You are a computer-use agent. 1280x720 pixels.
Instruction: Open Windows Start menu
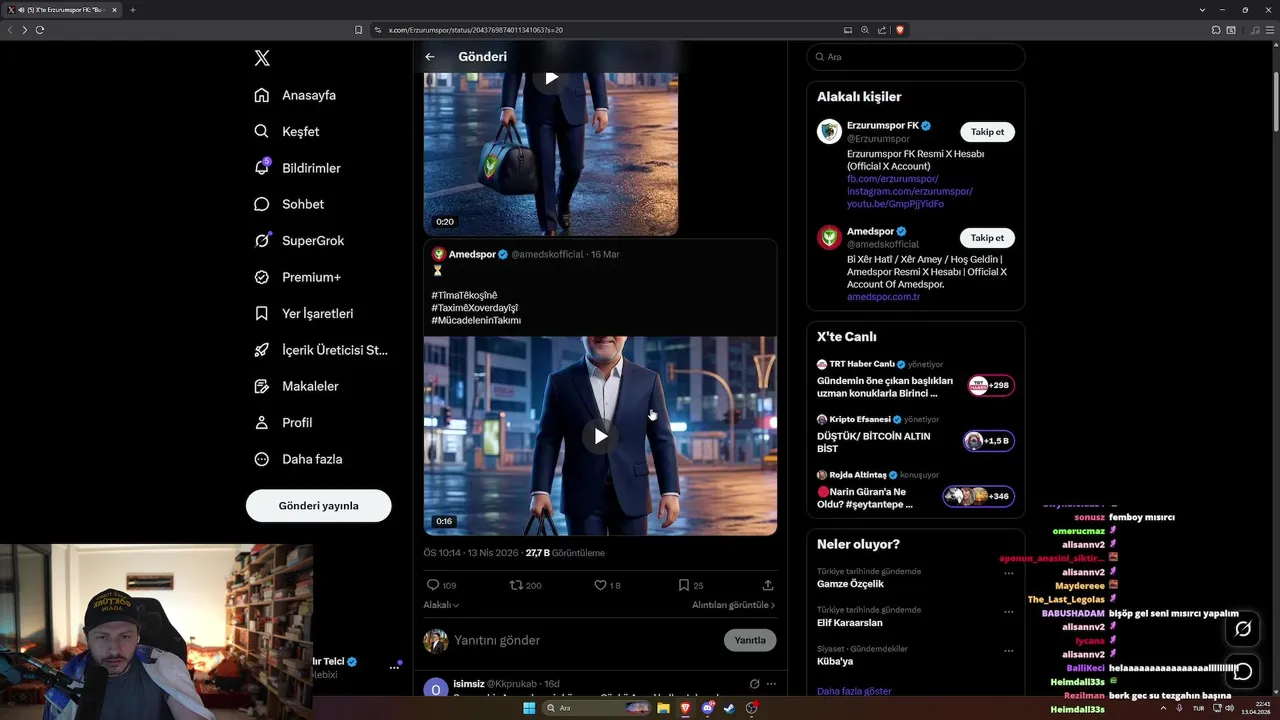click(x=529, y=708)
